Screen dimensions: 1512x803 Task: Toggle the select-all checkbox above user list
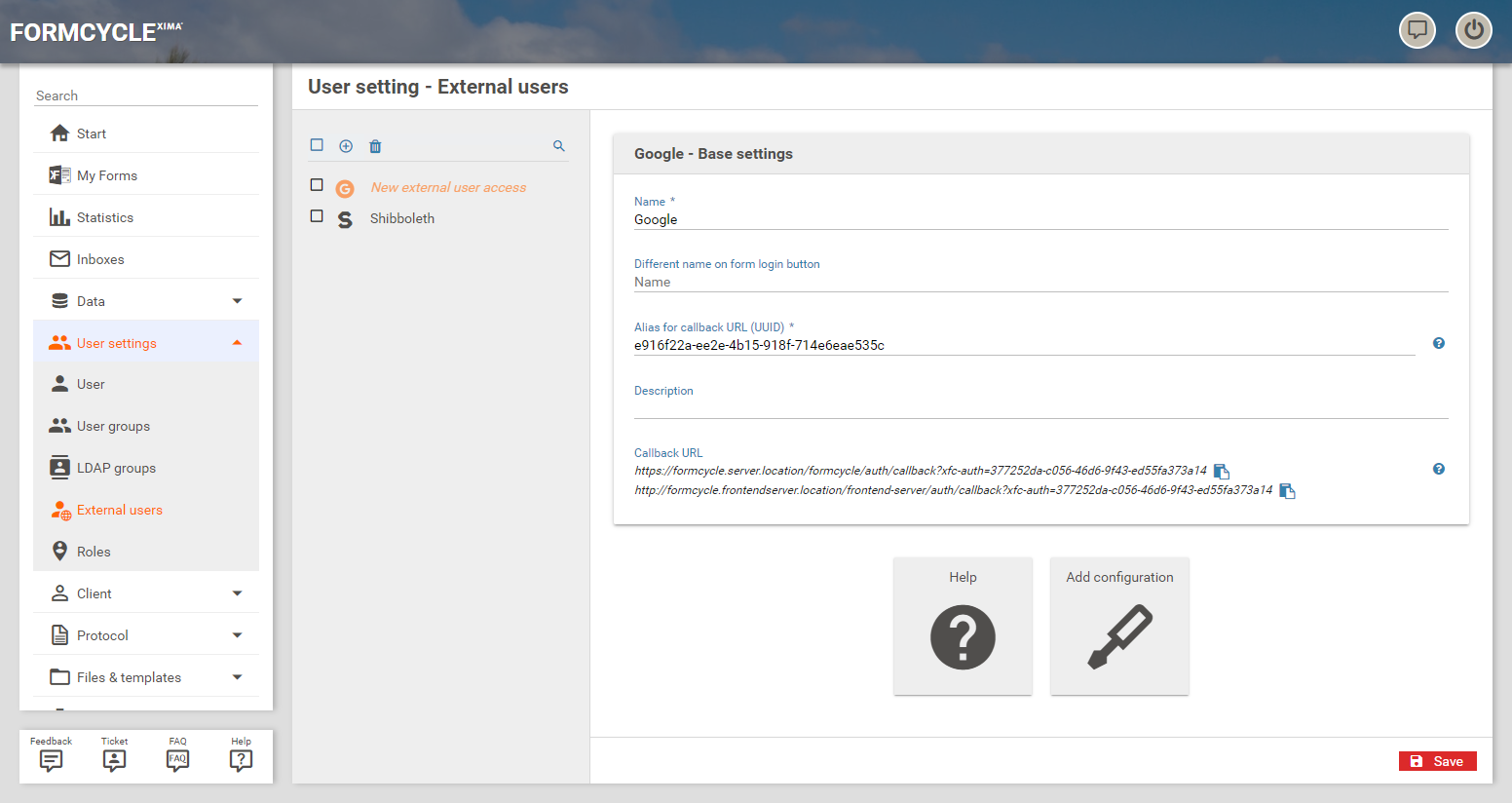coord(317,145)
